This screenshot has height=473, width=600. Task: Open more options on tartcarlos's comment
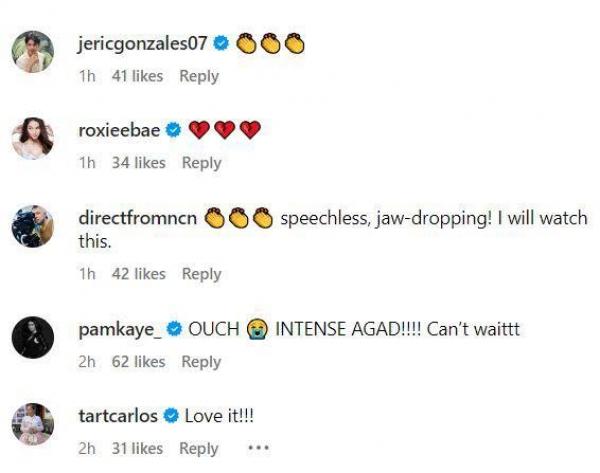258,449
